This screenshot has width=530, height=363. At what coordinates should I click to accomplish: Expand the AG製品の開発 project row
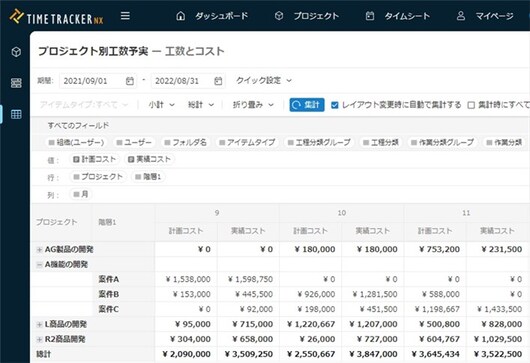point(40,250)
